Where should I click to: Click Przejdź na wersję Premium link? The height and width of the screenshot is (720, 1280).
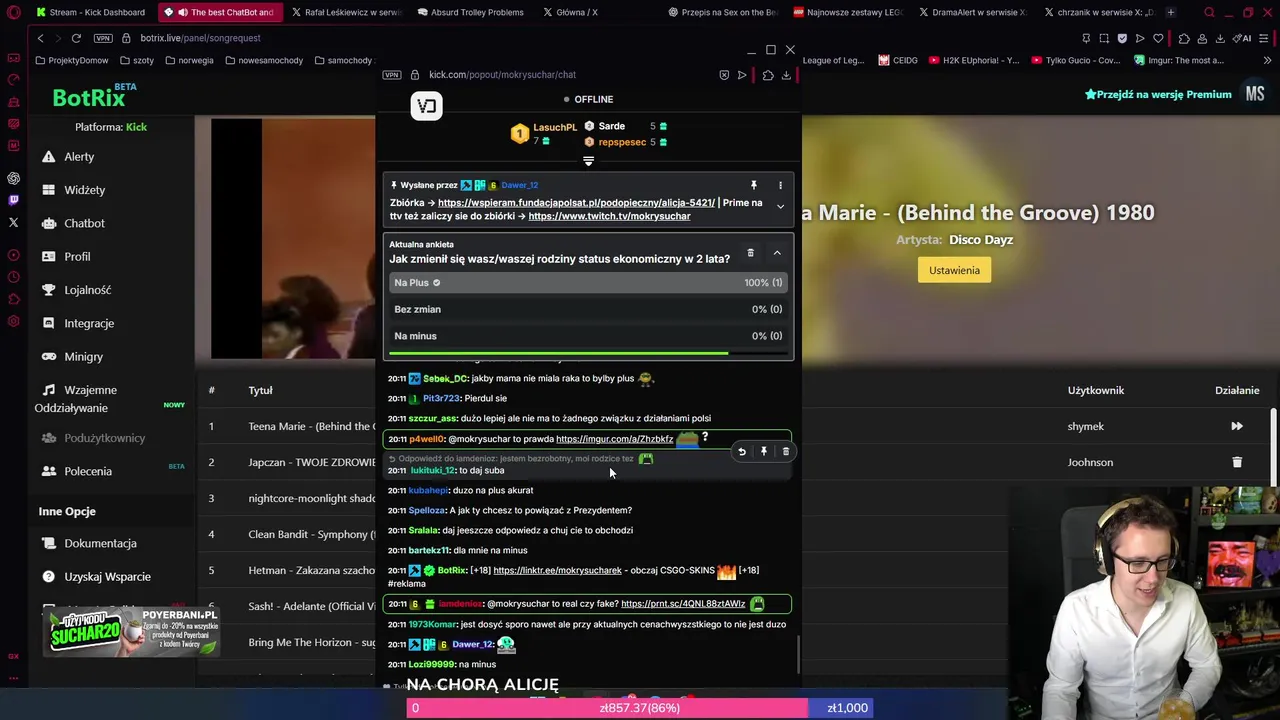click(x=1158, y=94)
